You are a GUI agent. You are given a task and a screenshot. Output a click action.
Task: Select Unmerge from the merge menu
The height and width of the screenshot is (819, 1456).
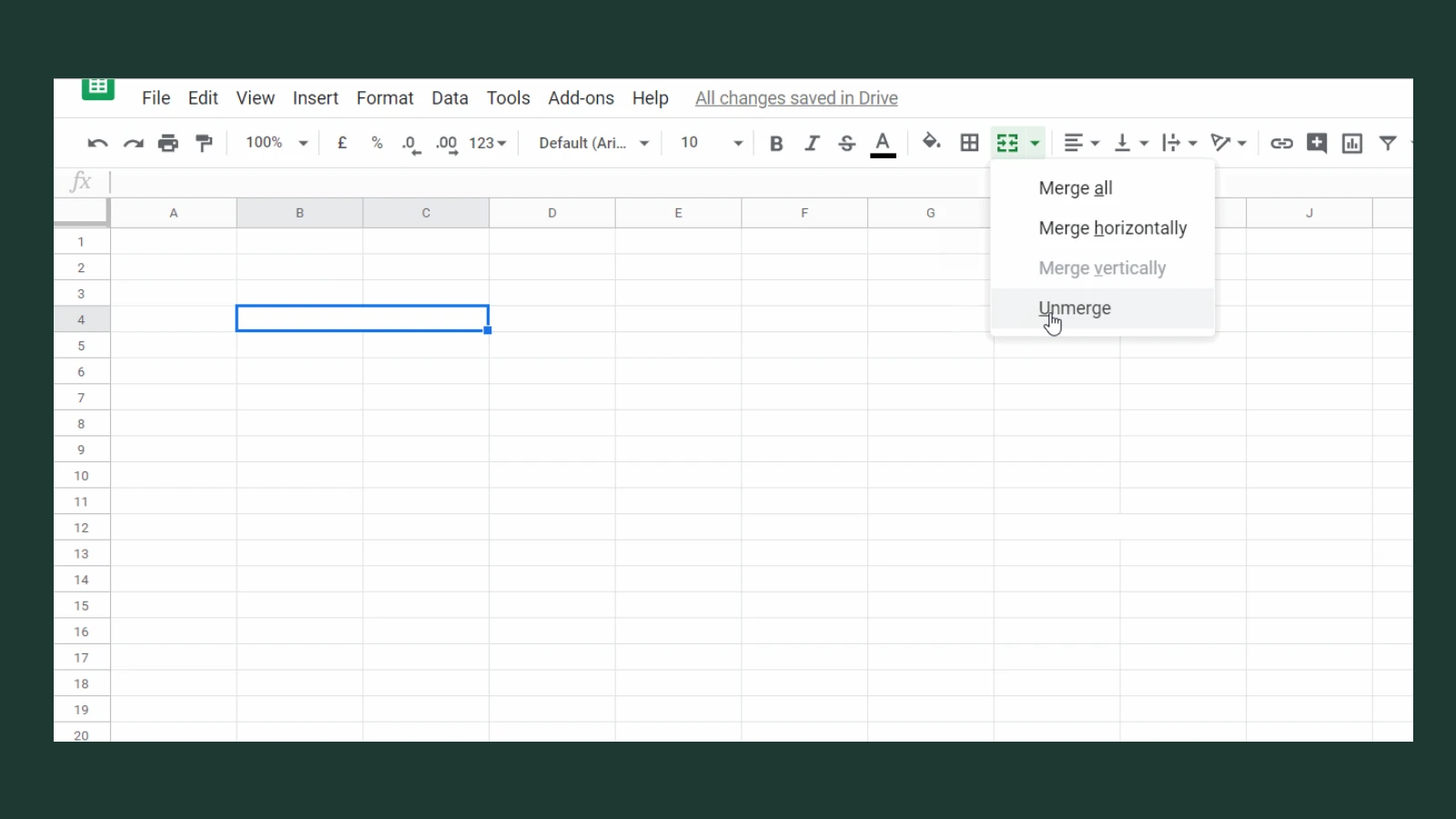tap(1074, 308)
